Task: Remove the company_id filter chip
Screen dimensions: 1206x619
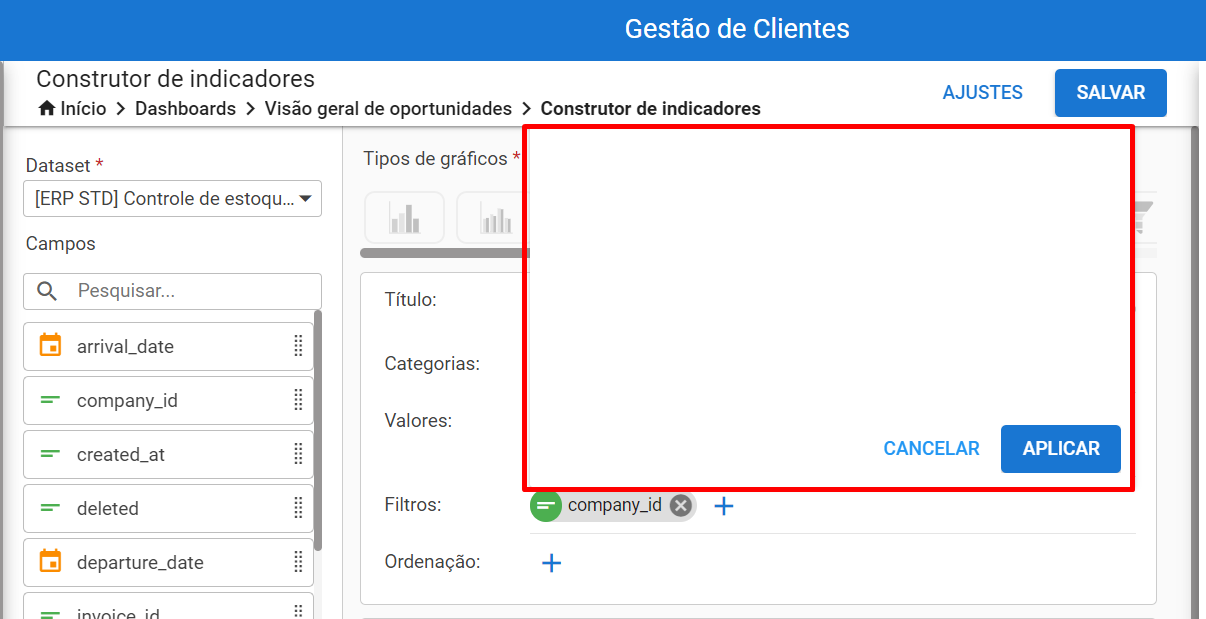Action: coord(681,505)
